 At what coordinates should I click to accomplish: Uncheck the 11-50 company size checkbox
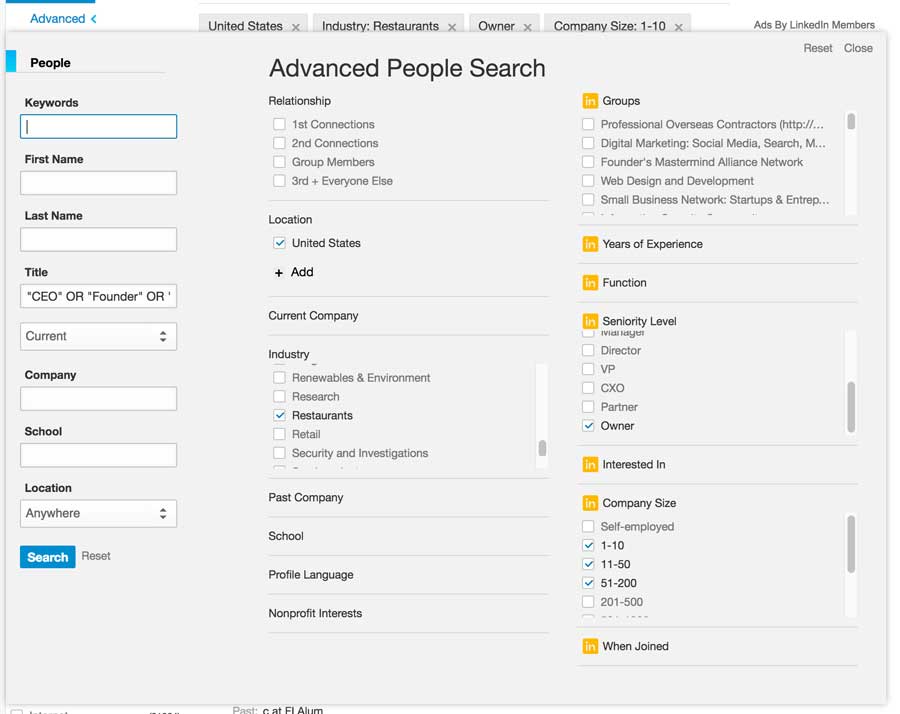coord(588,564)
